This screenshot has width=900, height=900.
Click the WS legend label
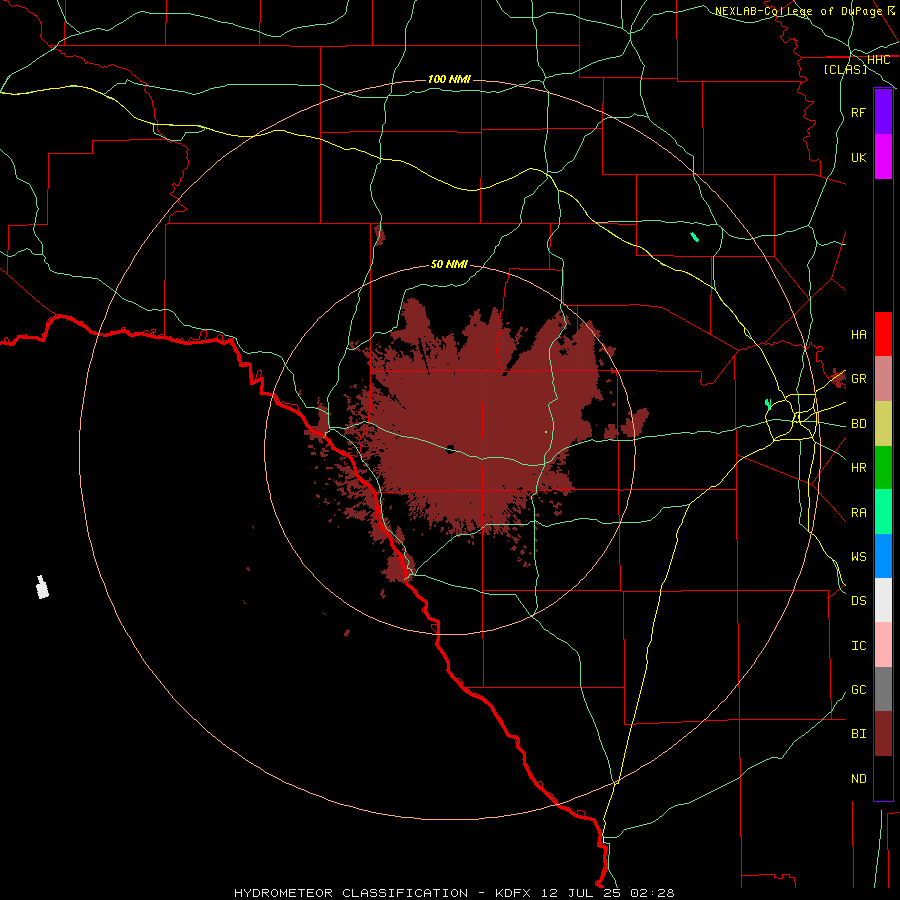click(x=859, y=556)
